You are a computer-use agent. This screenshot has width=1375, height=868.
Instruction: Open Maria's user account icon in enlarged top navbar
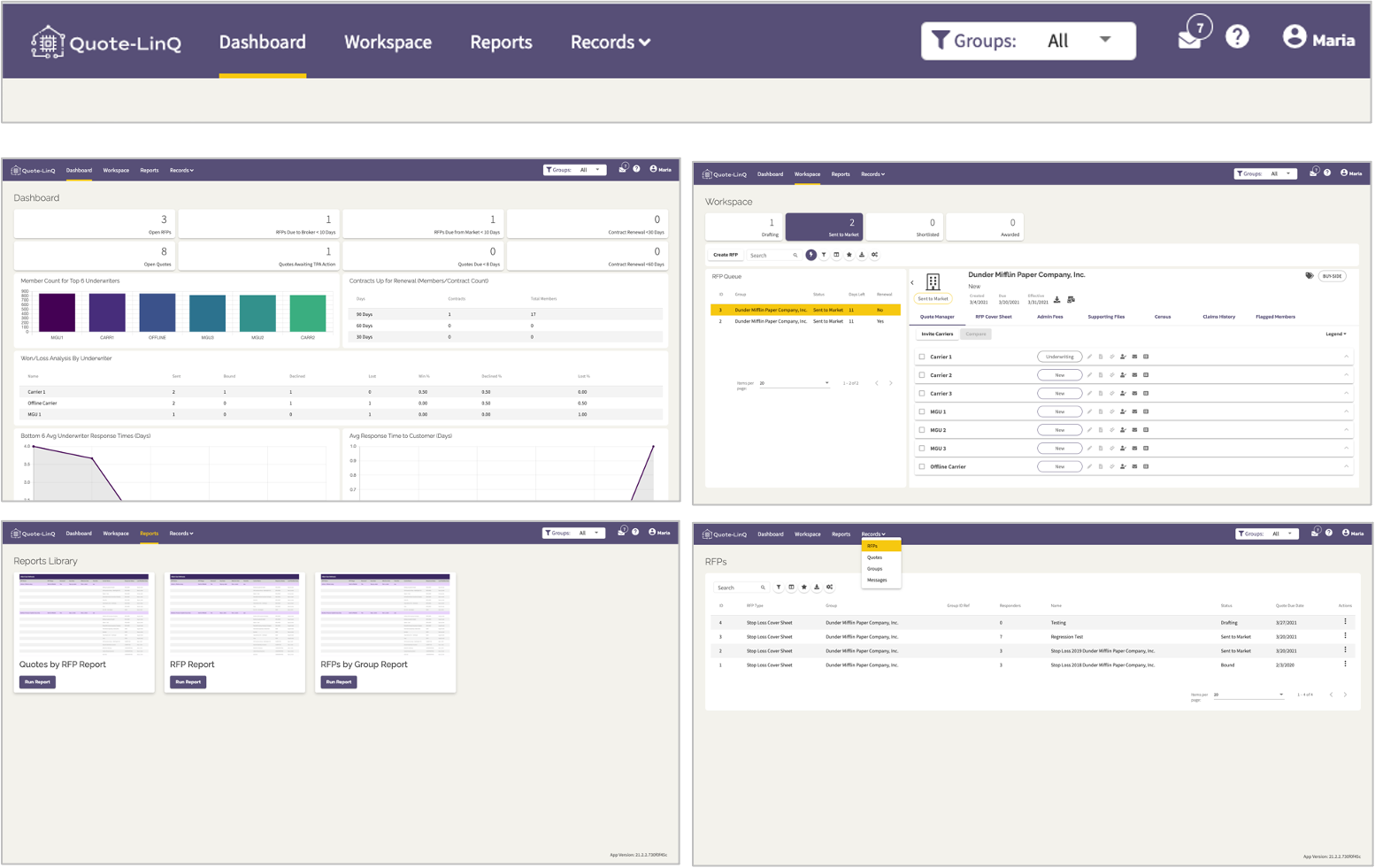[x=1294, y=36]
